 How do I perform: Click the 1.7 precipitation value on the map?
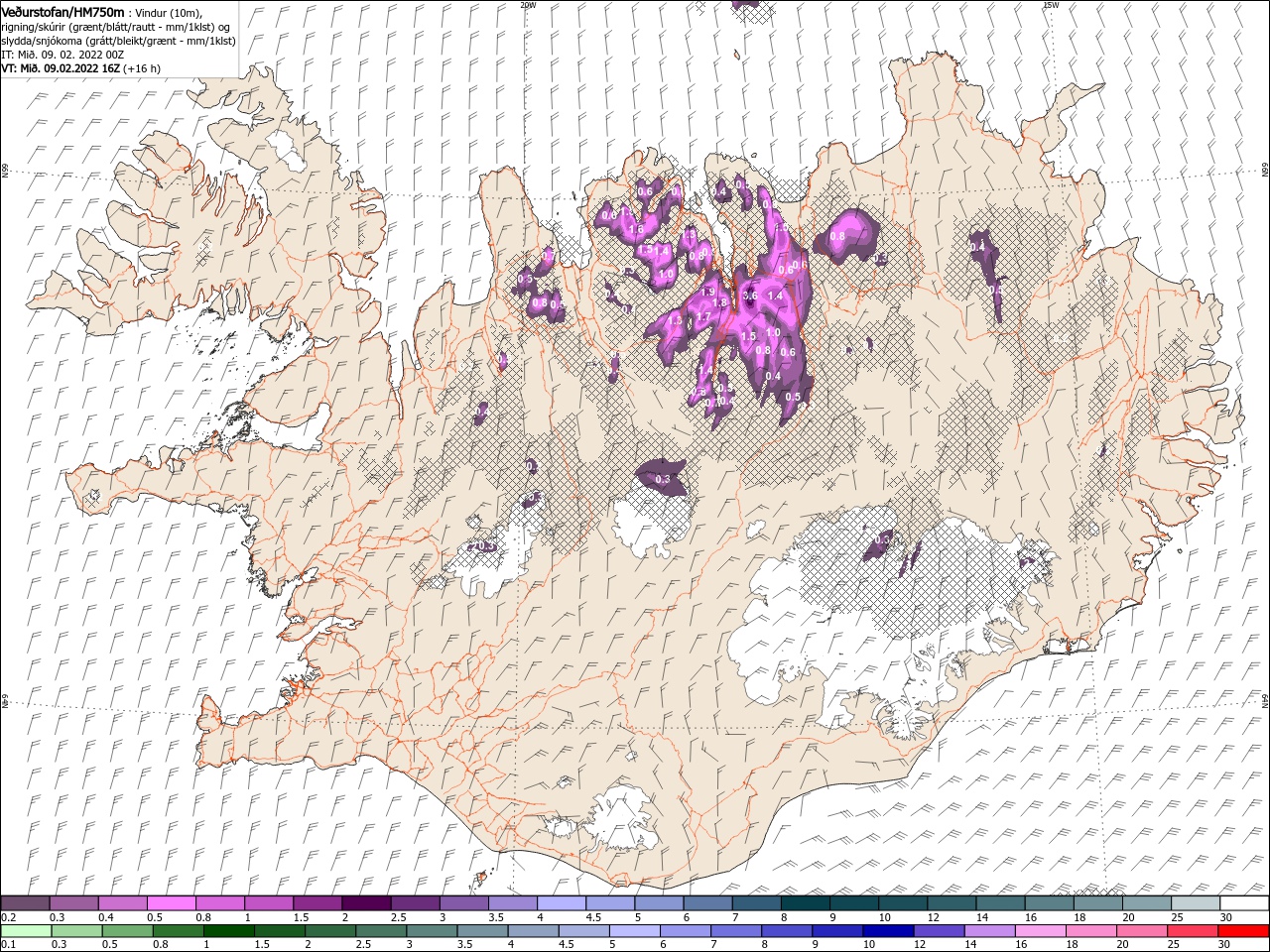[702, 317]
